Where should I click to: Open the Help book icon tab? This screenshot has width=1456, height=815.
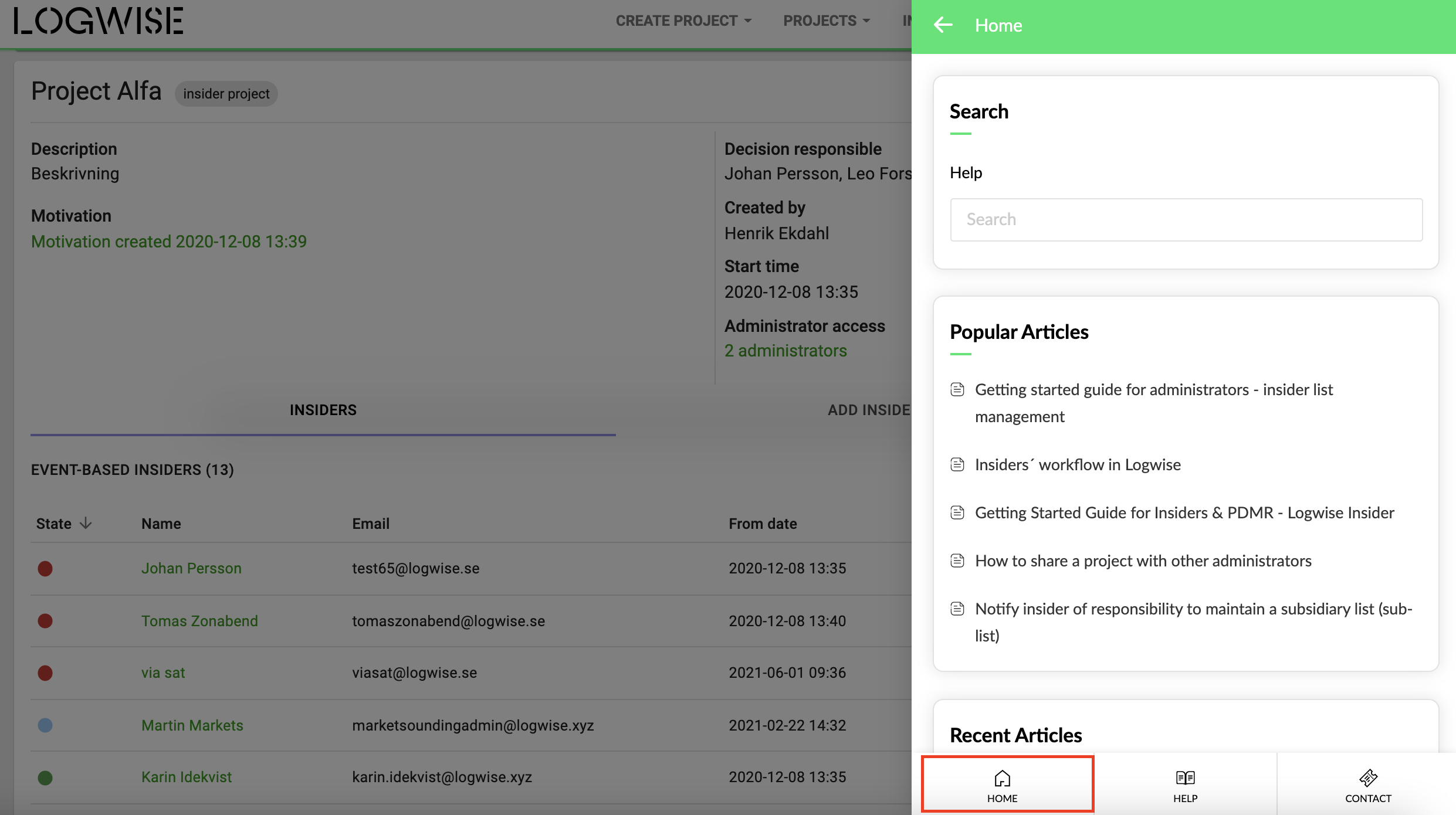point(1185,778)
